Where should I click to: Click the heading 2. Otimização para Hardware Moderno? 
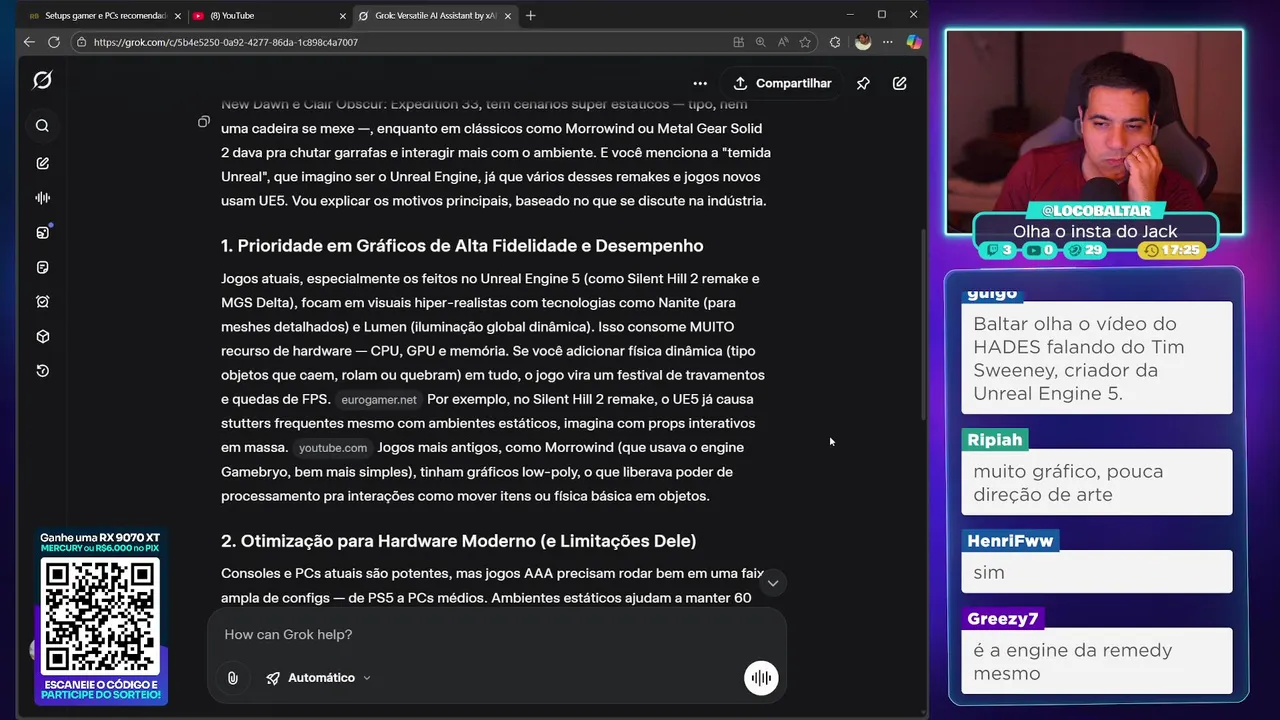point(458,541)
